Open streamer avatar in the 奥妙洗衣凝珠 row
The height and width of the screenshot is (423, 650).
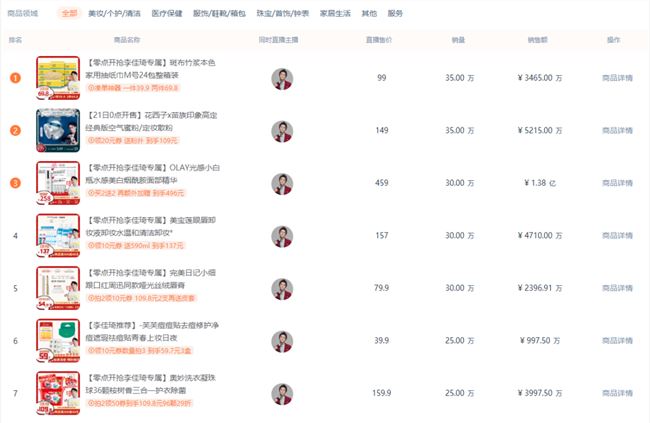(x=282, y=394)
